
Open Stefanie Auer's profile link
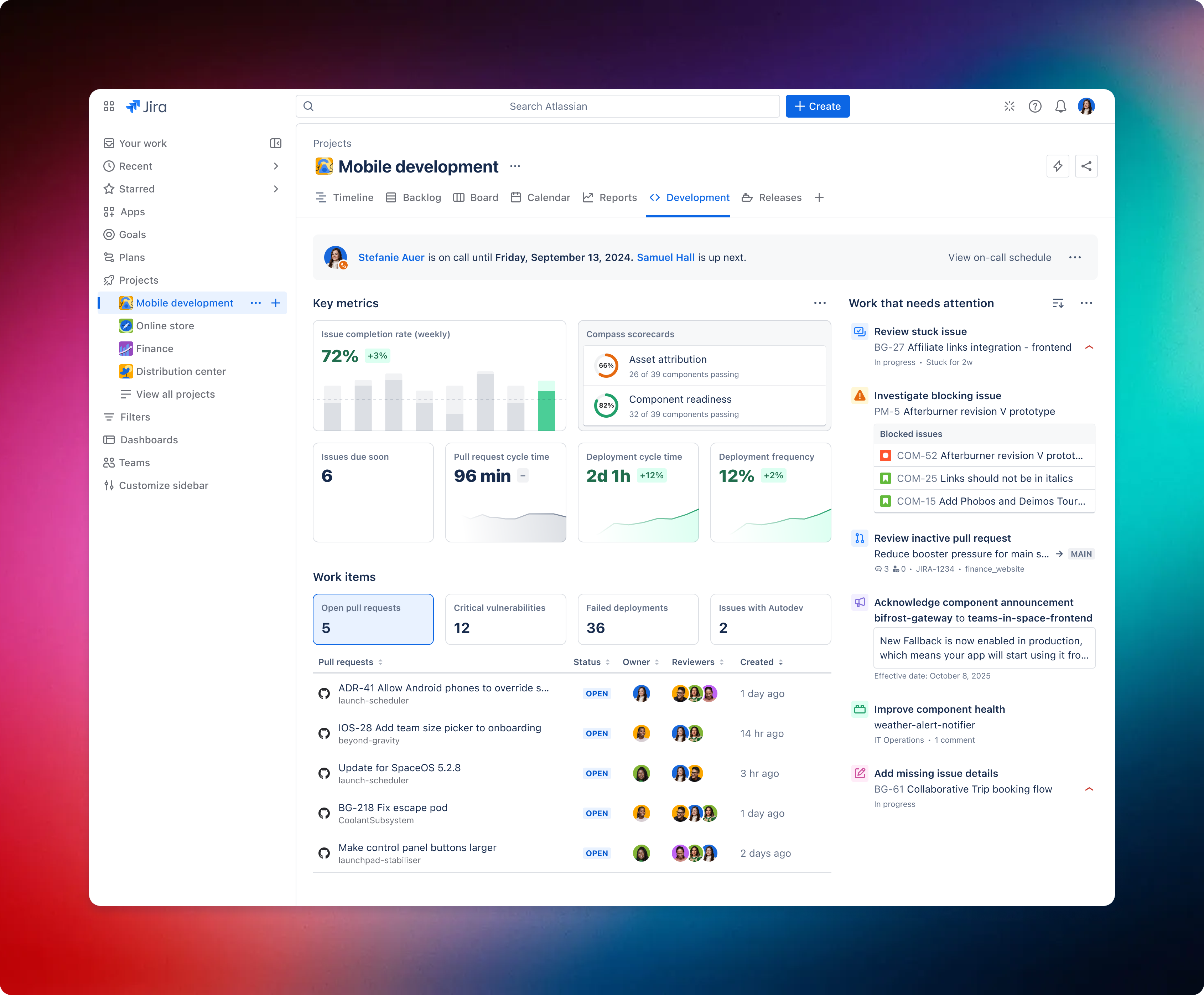pos(391,257)
